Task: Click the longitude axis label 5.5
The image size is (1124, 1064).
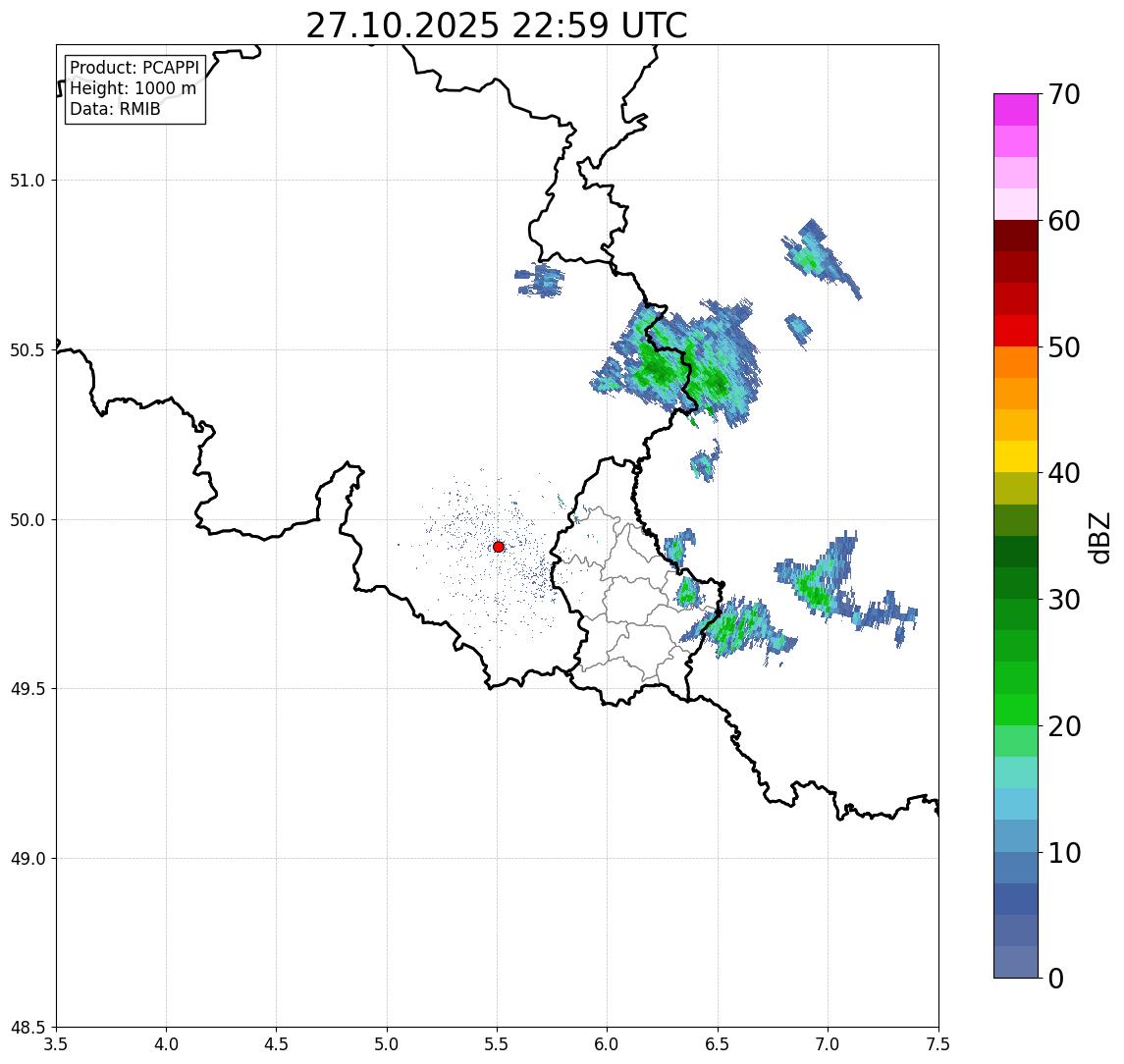Action: tap(497, 1044)
